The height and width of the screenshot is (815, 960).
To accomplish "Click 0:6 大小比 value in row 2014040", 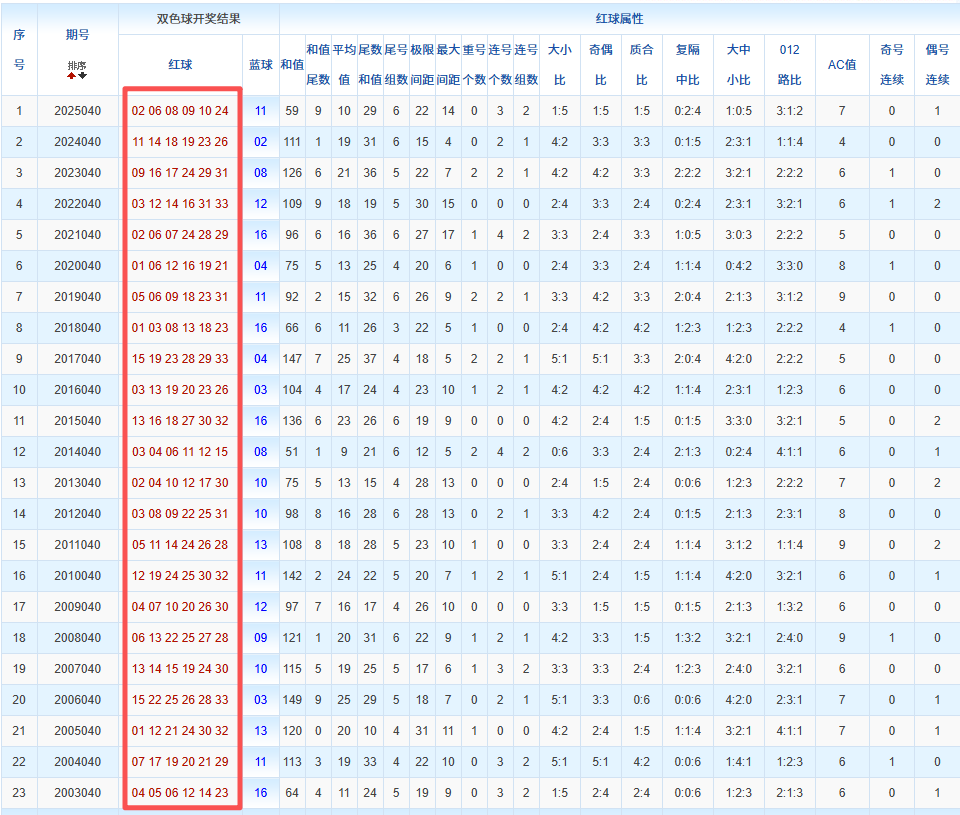I will [x=559, y=452].
